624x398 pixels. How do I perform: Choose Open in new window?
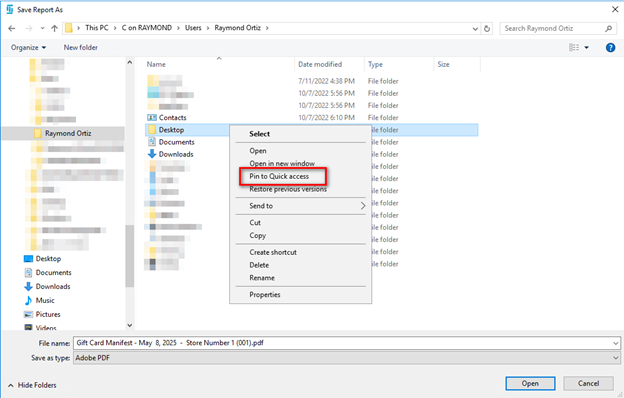[282, 164]
